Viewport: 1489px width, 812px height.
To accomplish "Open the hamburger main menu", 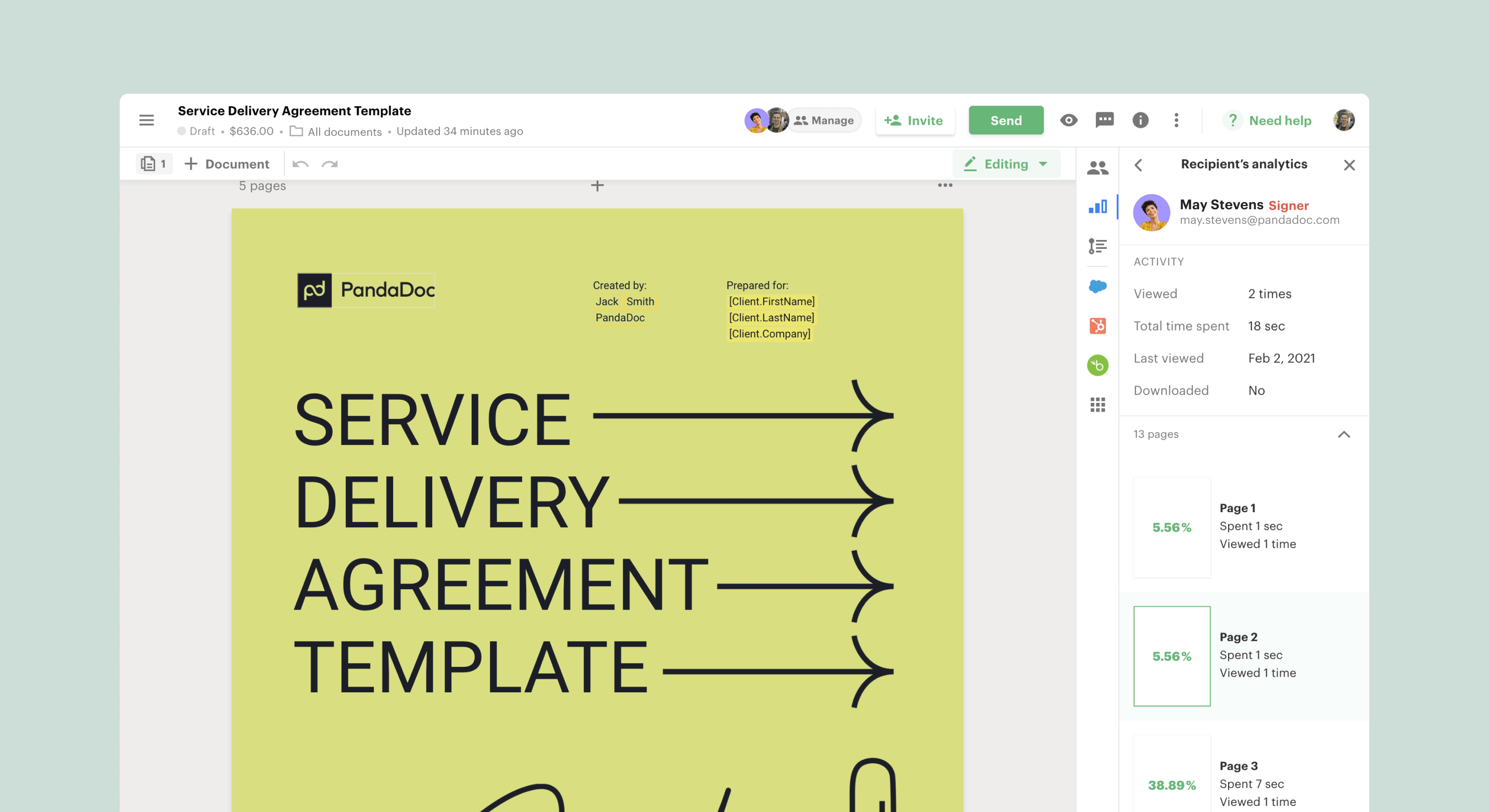I will 146,120.
